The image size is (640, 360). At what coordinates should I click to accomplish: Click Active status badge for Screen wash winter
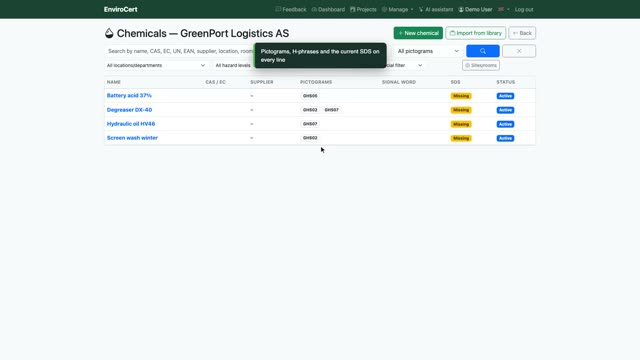click(505, 138)
